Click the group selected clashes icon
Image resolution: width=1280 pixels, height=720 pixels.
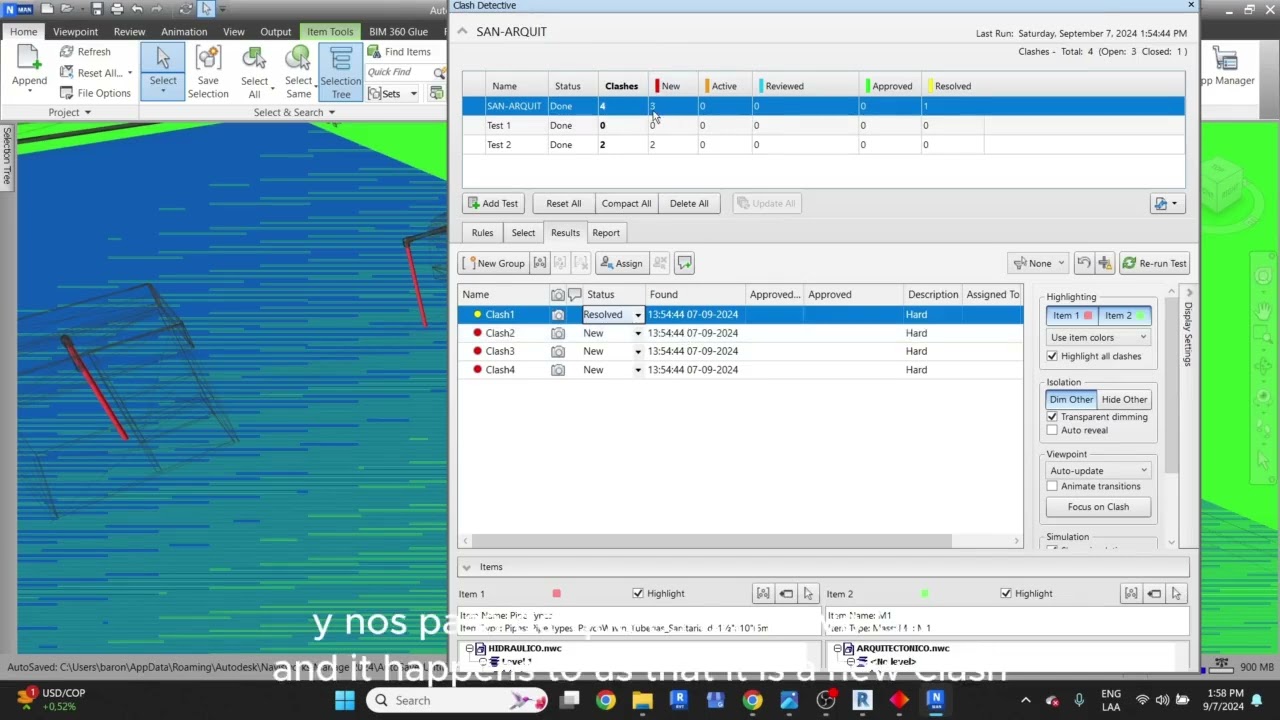(x=540, y=263)
